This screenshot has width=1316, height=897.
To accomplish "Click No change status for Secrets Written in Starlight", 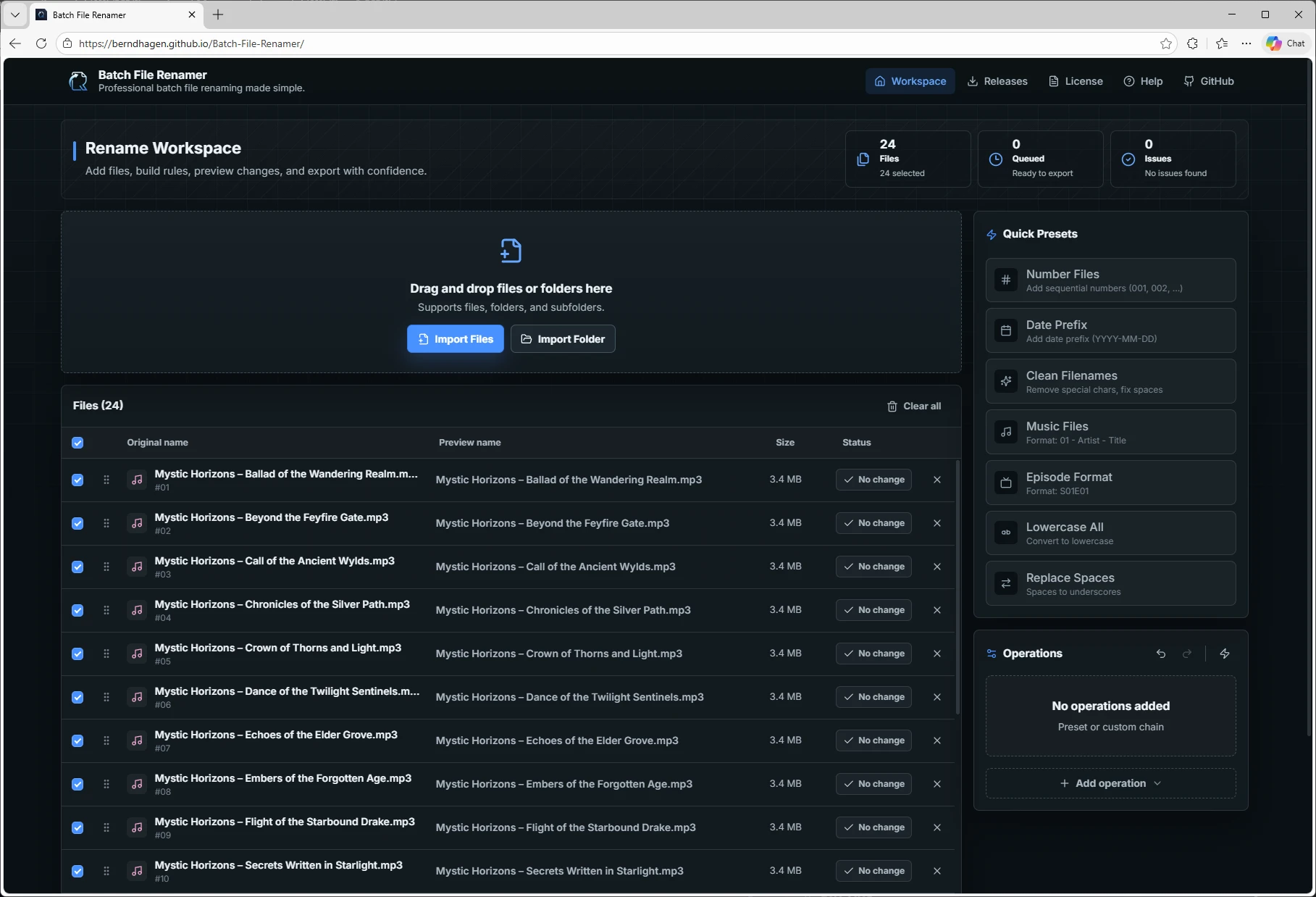I will [x=873, y=871].
